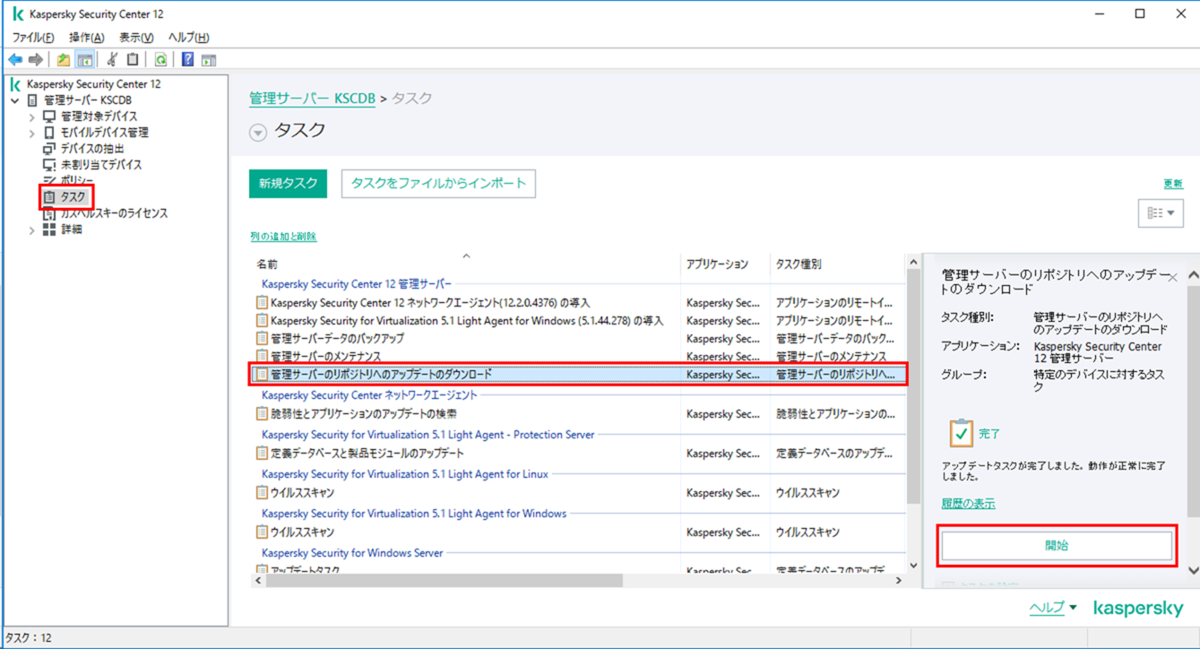Expand the 管理対象デバイス tree node
Screen dimensions: 1200x649
[31, 115]
